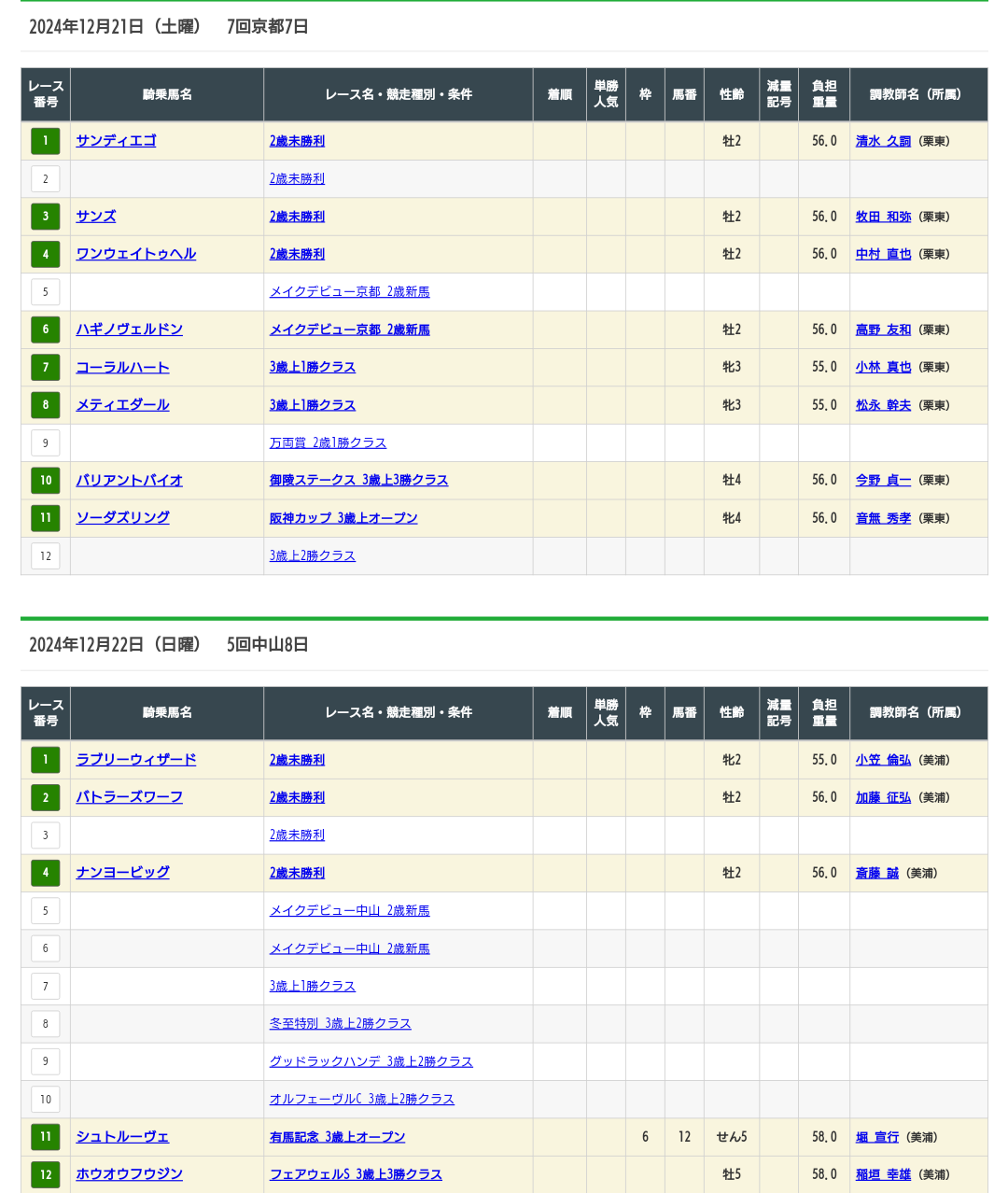Click Nakayama race 11 green number button

pyautogui.click(x=46, y=1137)
